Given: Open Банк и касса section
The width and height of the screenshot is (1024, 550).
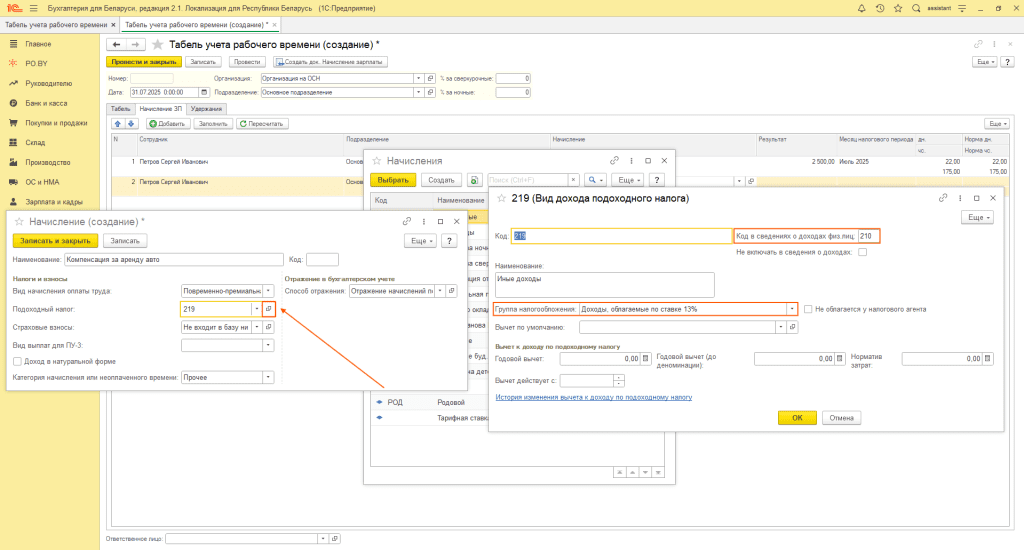Looking at the screenshot, I should pyautogui.click(x=46, y=103).
